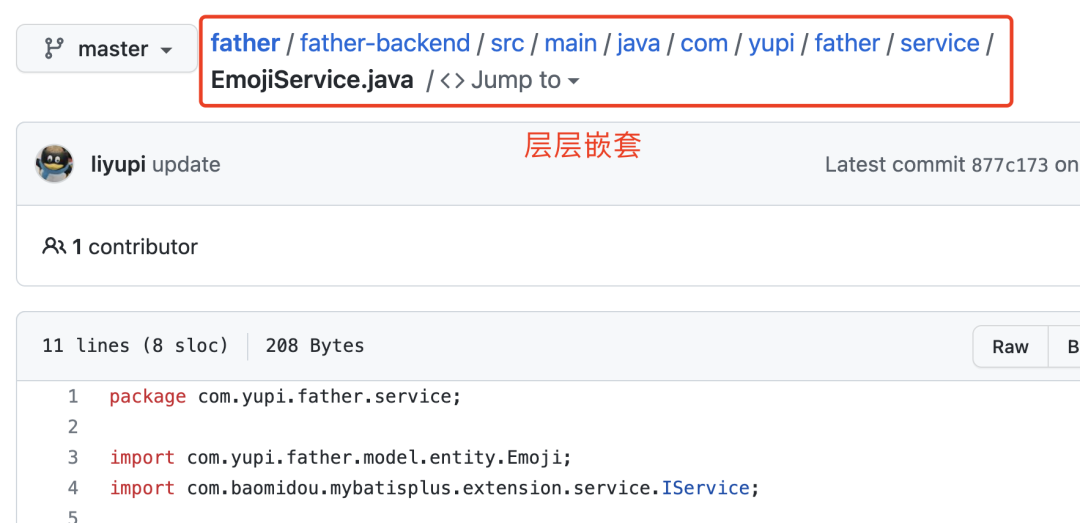Open the com package breadcrumb
1080x523 pixels.
pyautogui.click(x=704, y=43)
